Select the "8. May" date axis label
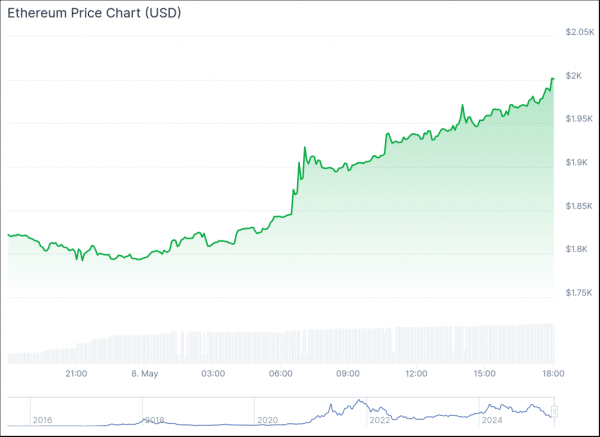The height and width of the screenshot is (437, 600). (x=144, y=374)
